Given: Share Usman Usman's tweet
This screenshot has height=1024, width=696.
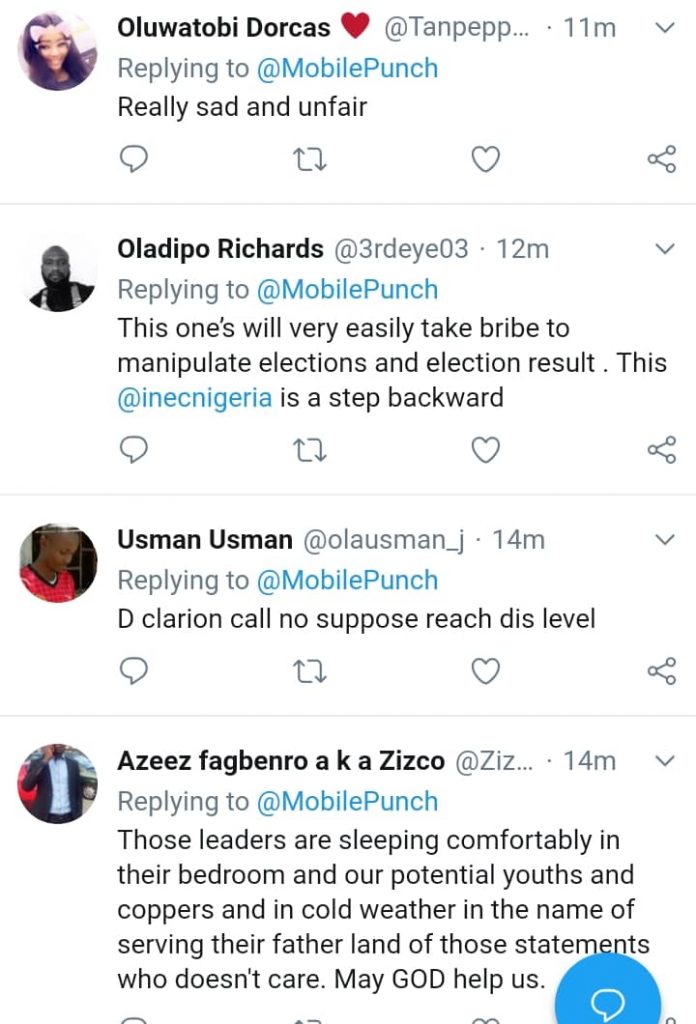Looking at the screenshot, I should 662,671.
